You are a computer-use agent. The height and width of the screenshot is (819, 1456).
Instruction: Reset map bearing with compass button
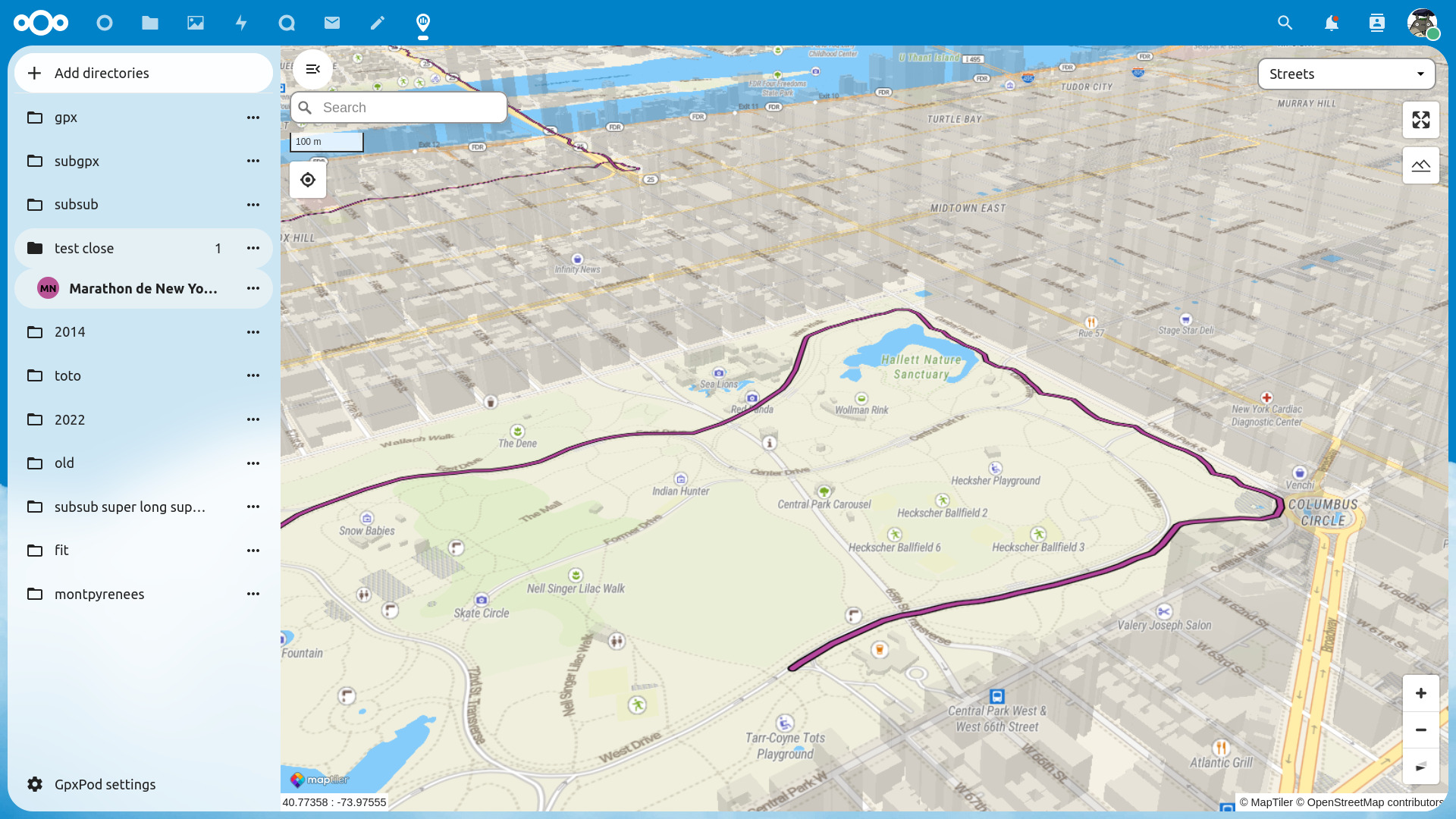point(1420,767)
